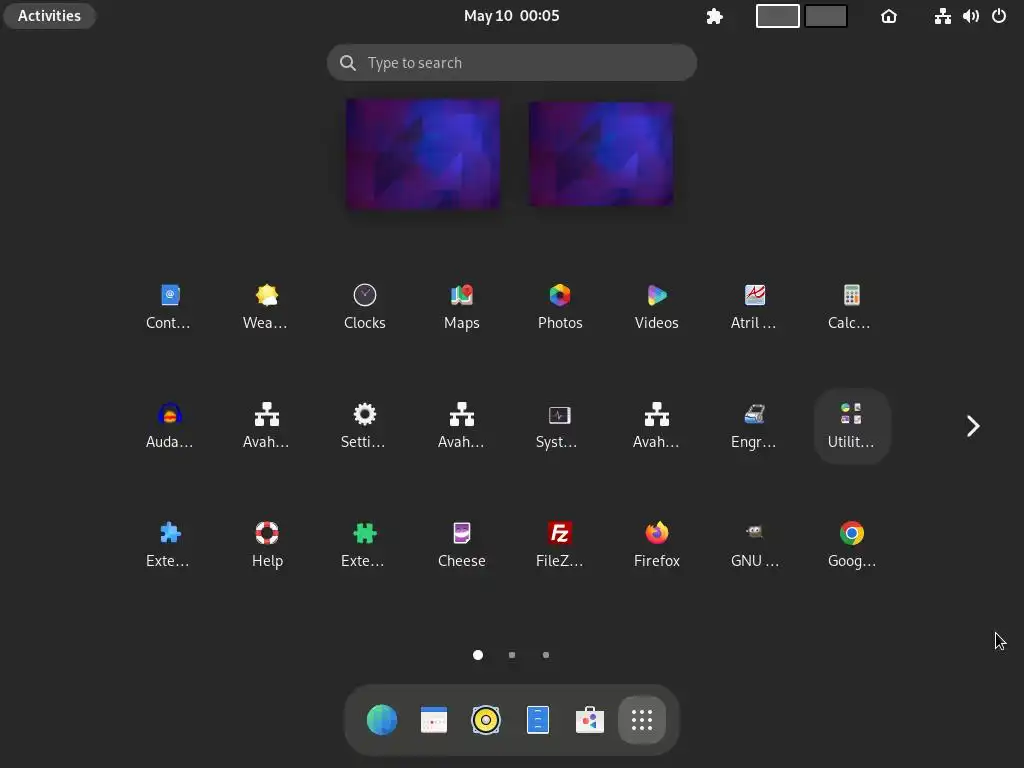The width and height of the screenshot is (1024, 768).
Task: Open the network status icon
Action: click(942, 16)
